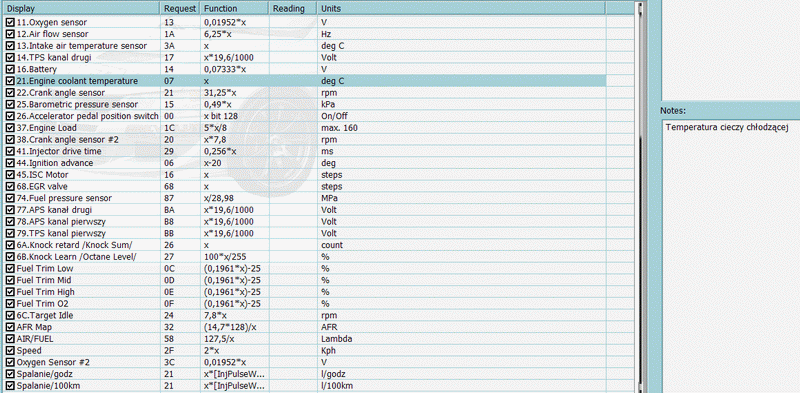Click the request code 3C cell
The height and width of the screenshot is (393, 800).
click(x=180, y=363)
